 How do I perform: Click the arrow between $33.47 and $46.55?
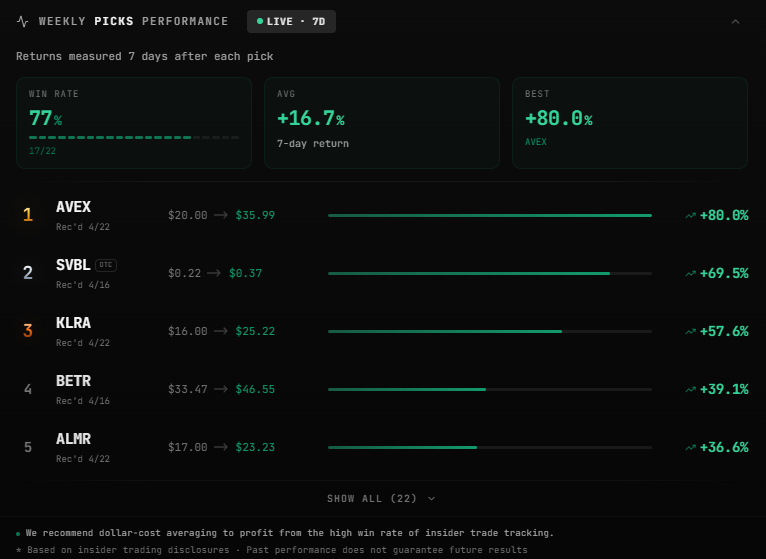(x=221, y=389)
